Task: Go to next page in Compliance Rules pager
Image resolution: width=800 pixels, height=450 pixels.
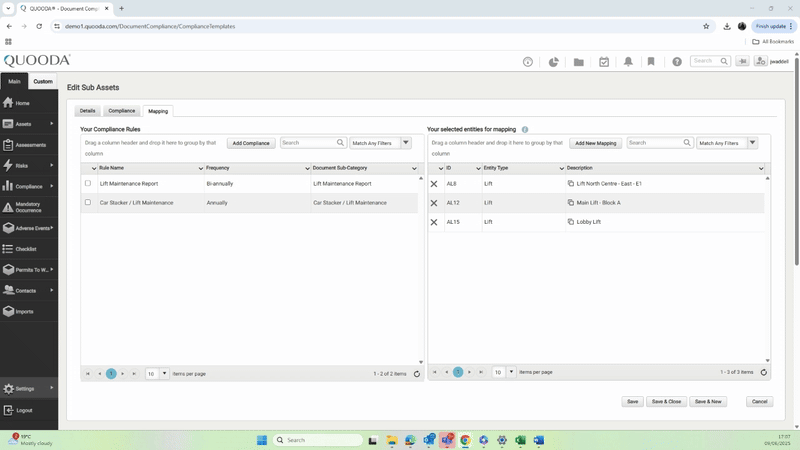Action: tap(122, 374)
